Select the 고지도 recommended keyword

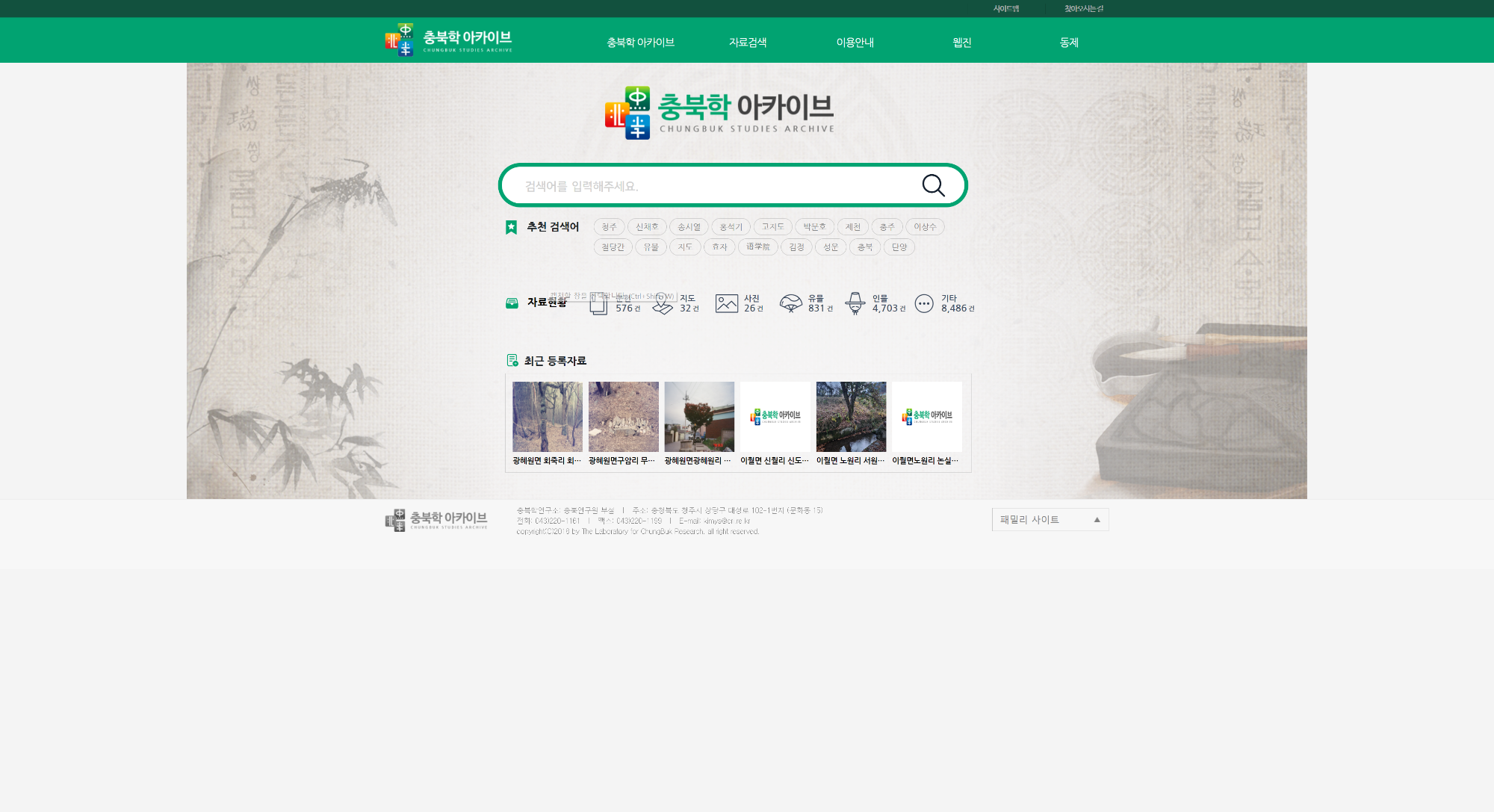772,227
